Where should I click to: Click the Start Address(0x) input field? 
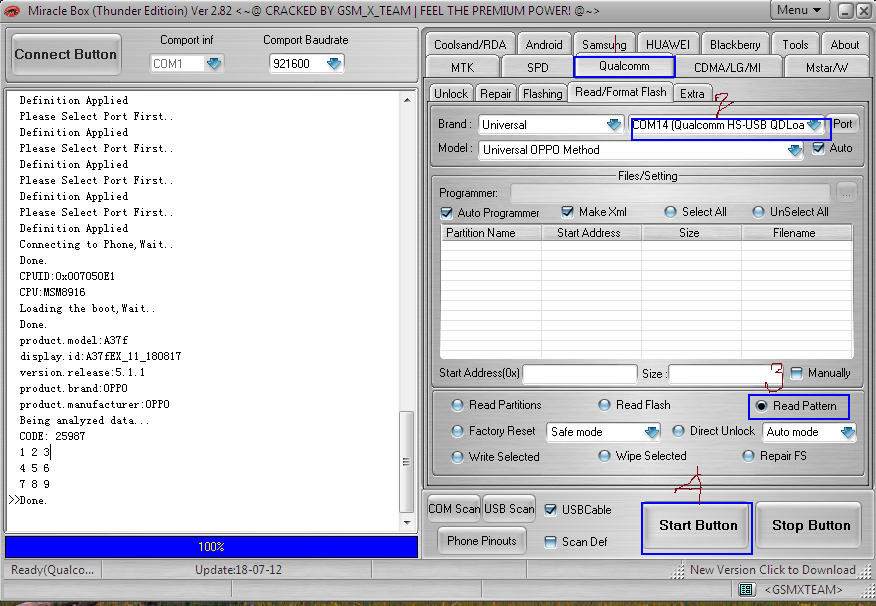(579, 374)
